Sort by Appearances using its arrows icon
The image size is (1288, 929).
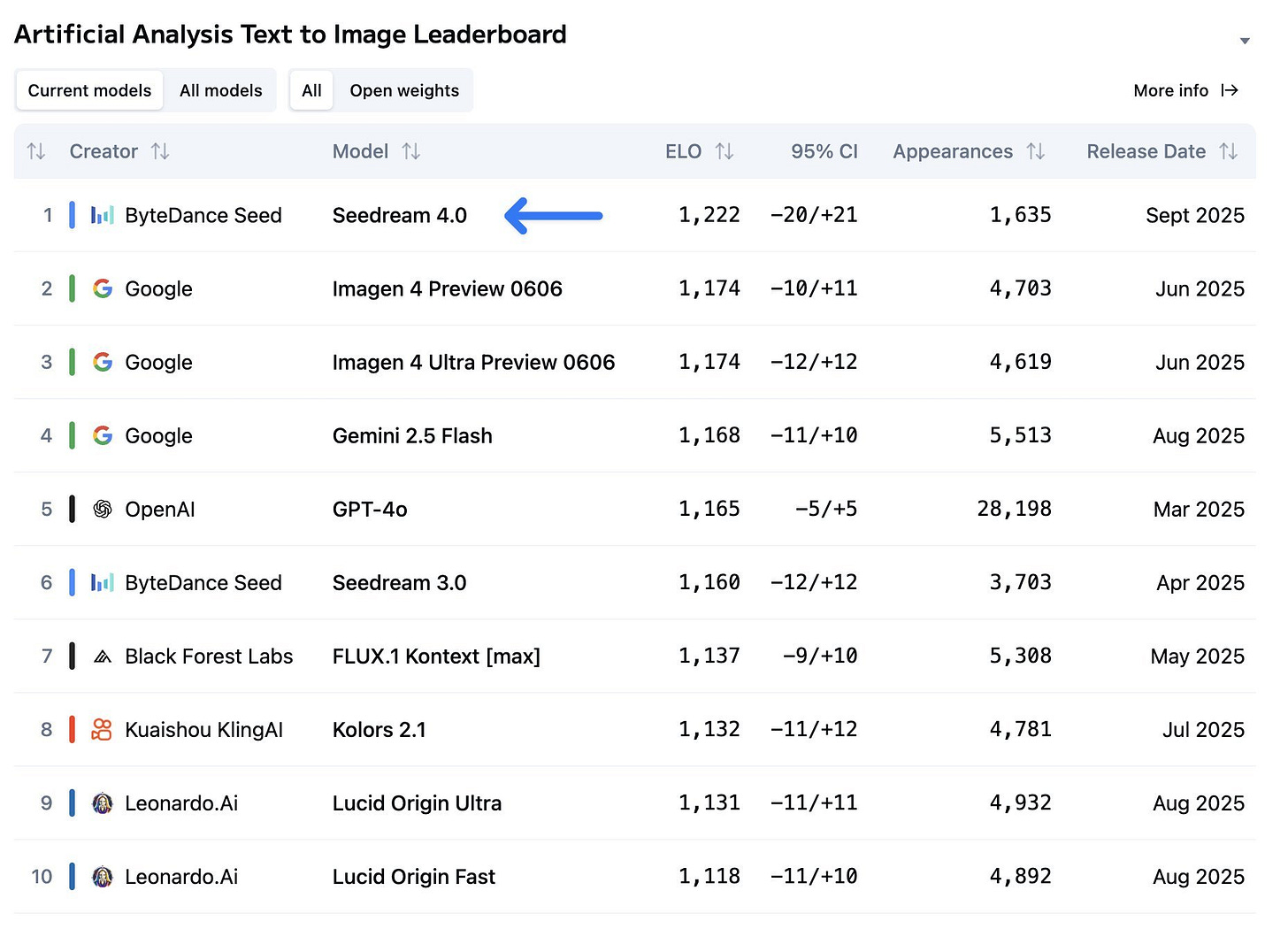1036,151
